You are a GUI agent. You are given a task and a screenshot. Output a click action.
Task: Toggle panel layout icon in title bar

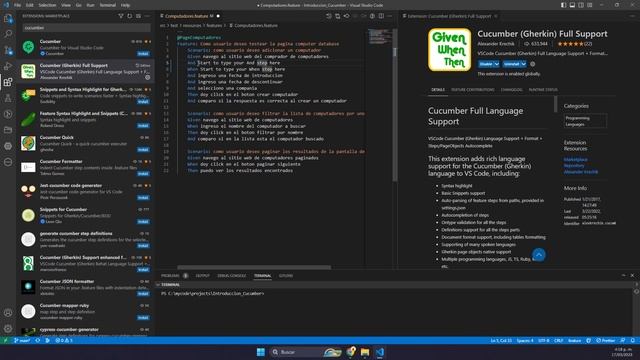572,5
